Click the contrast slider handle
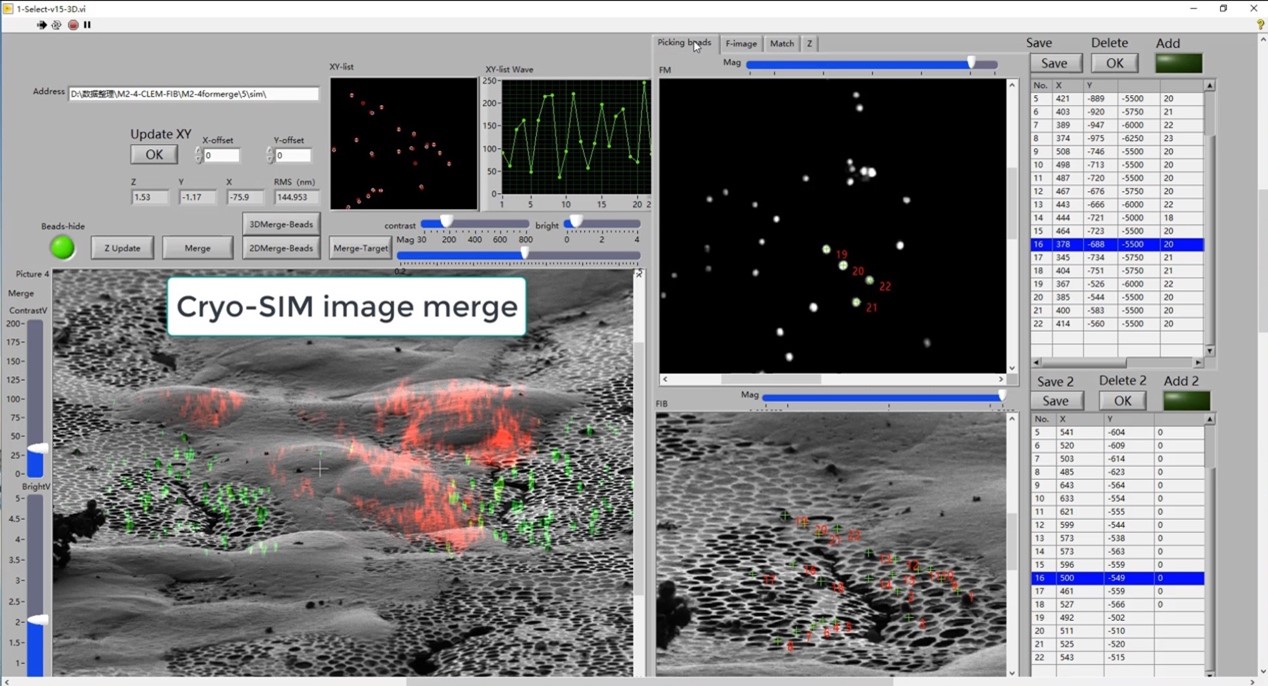Viewport: 1268px width, 686px height. point(446,222)
